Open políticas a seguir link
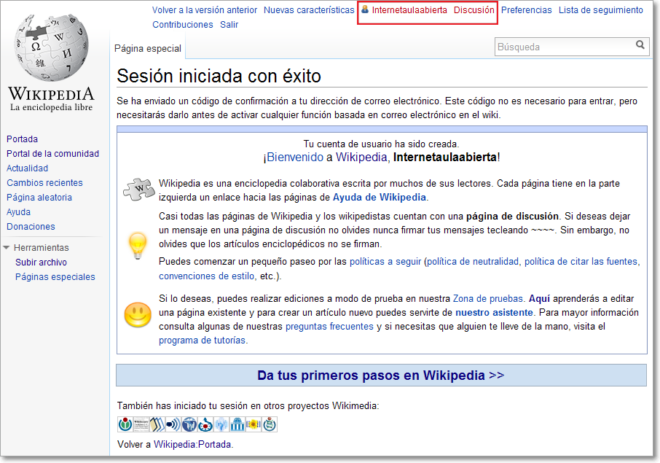This screenshot has width=660, height=463. click(385, 261)
